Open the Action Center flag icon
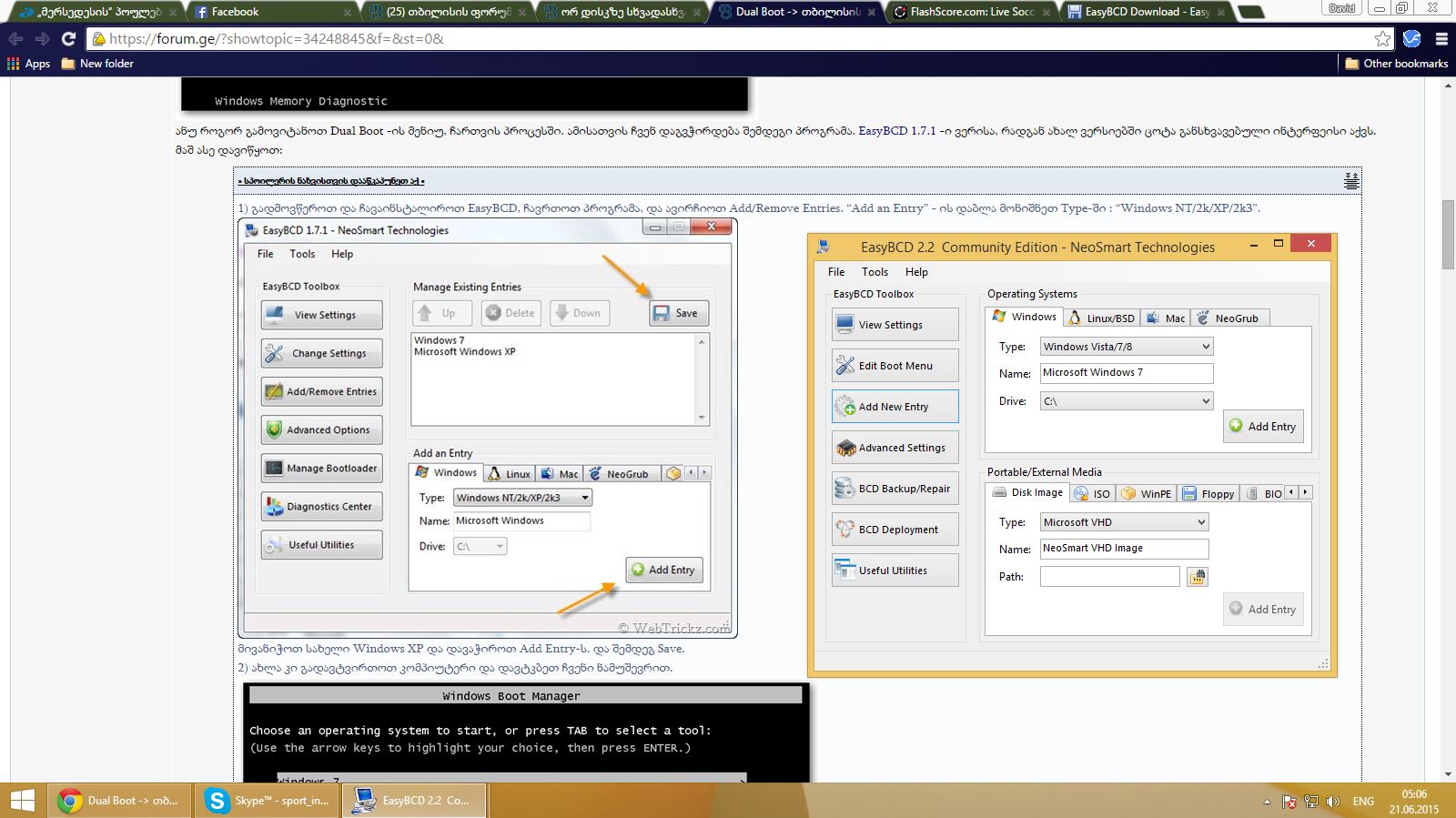 pos(1289,802)
